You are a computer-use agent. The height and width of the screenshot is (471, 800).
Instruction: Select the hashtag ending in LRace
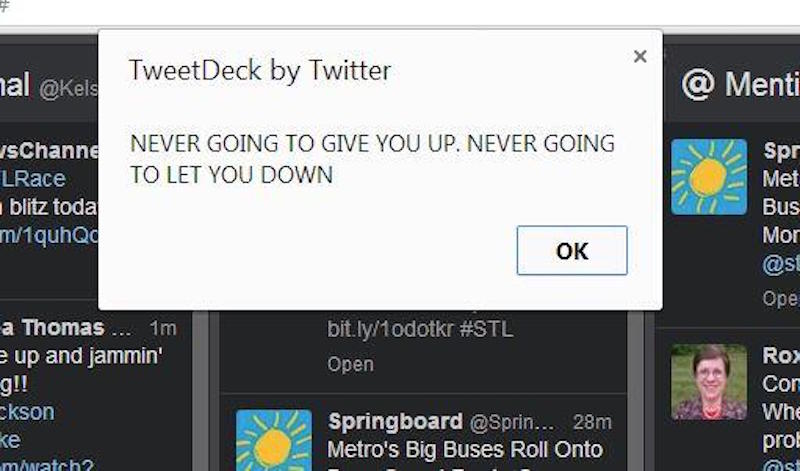tap(34, 179)
